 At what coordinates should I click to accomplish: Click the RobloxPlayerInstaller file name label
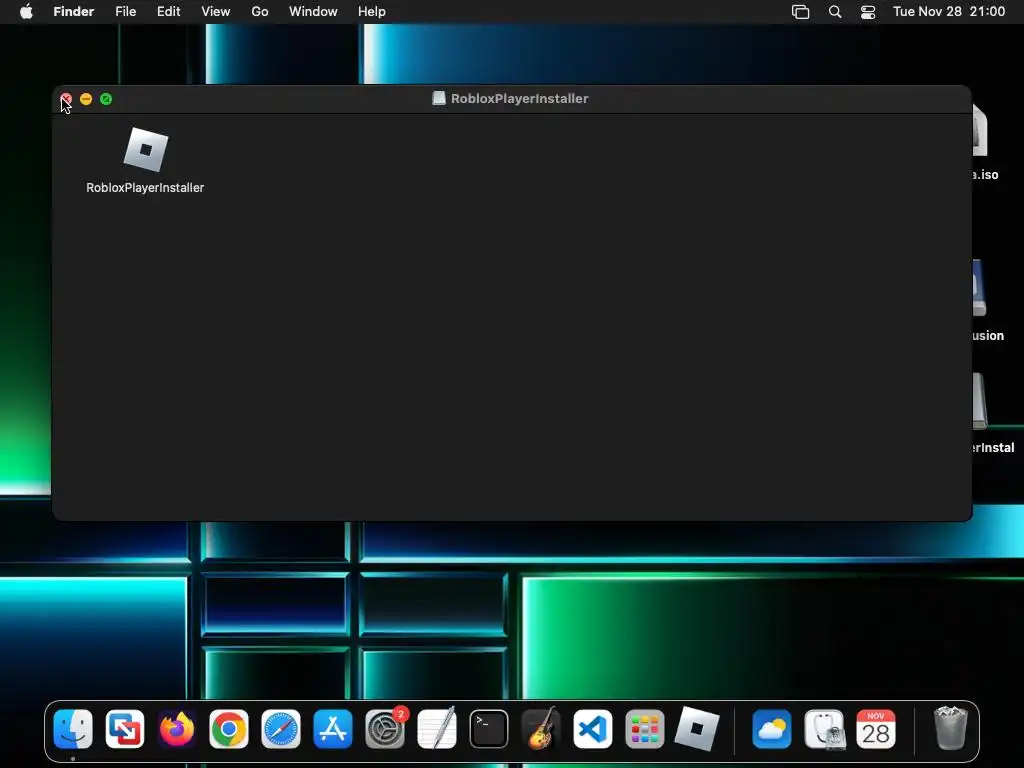click(145, 188)
